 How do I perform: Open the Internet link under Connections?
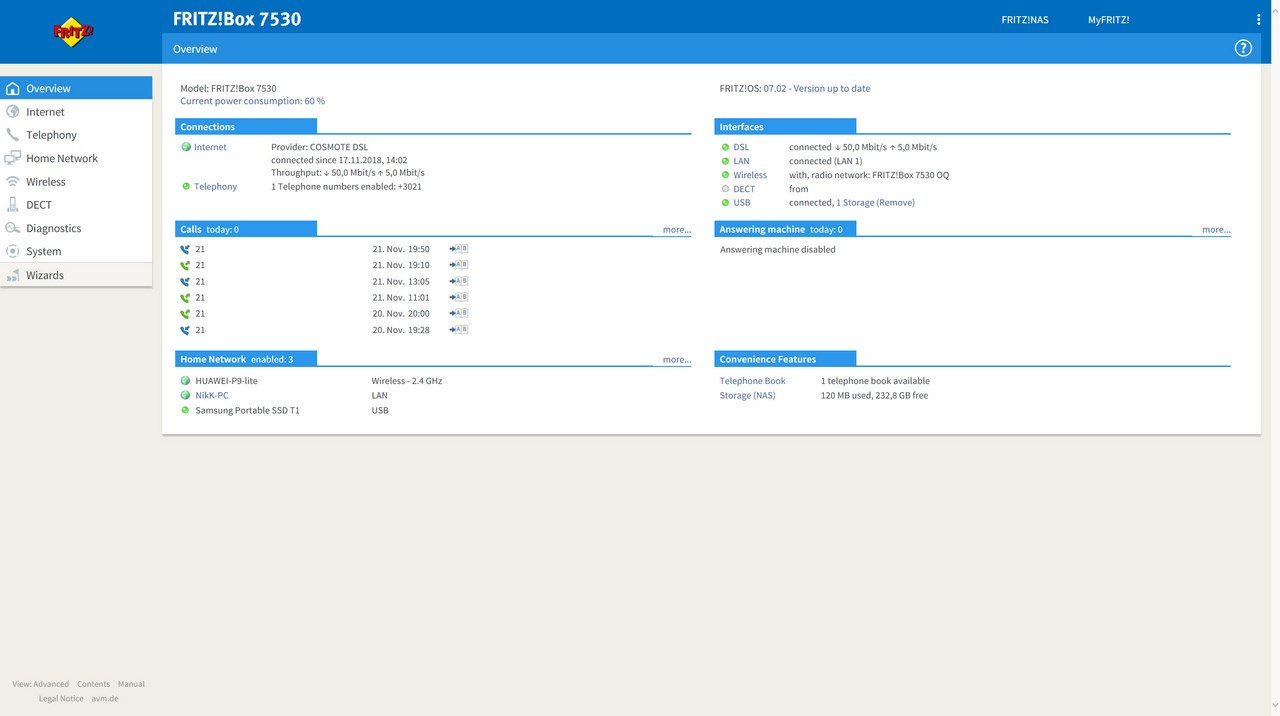click(x=210, y=147)
